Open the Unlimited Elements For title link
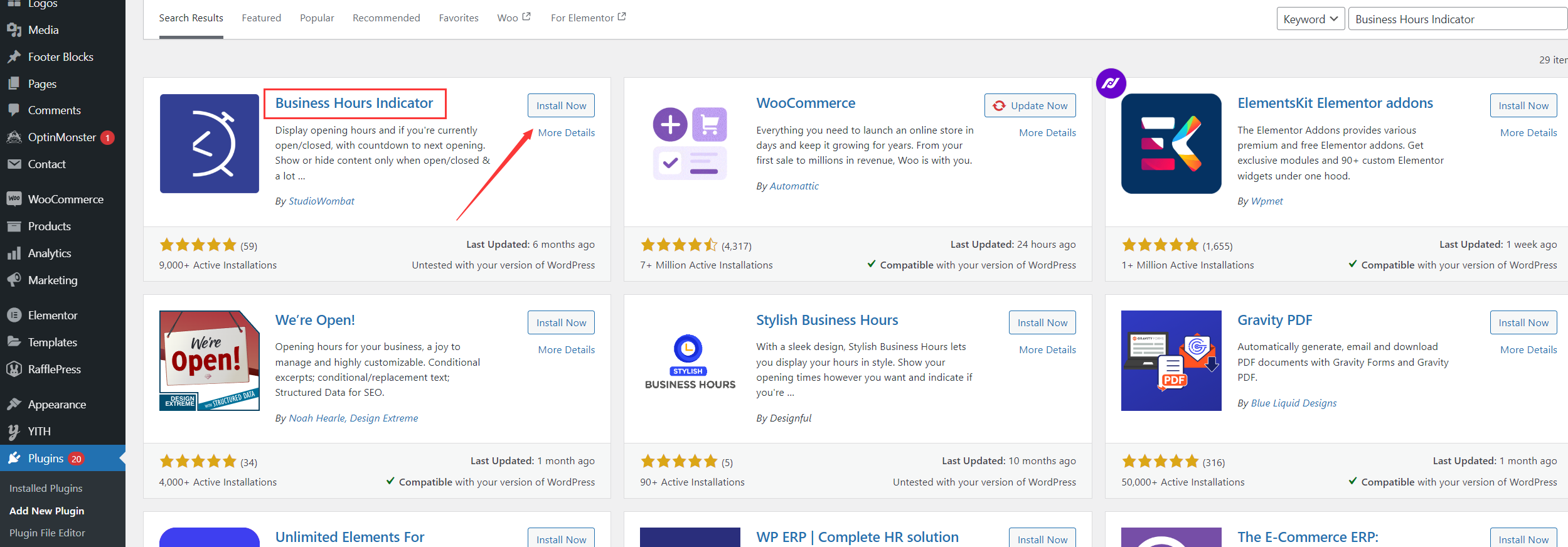Screen dimensions: 1568x547 point(349,538)
